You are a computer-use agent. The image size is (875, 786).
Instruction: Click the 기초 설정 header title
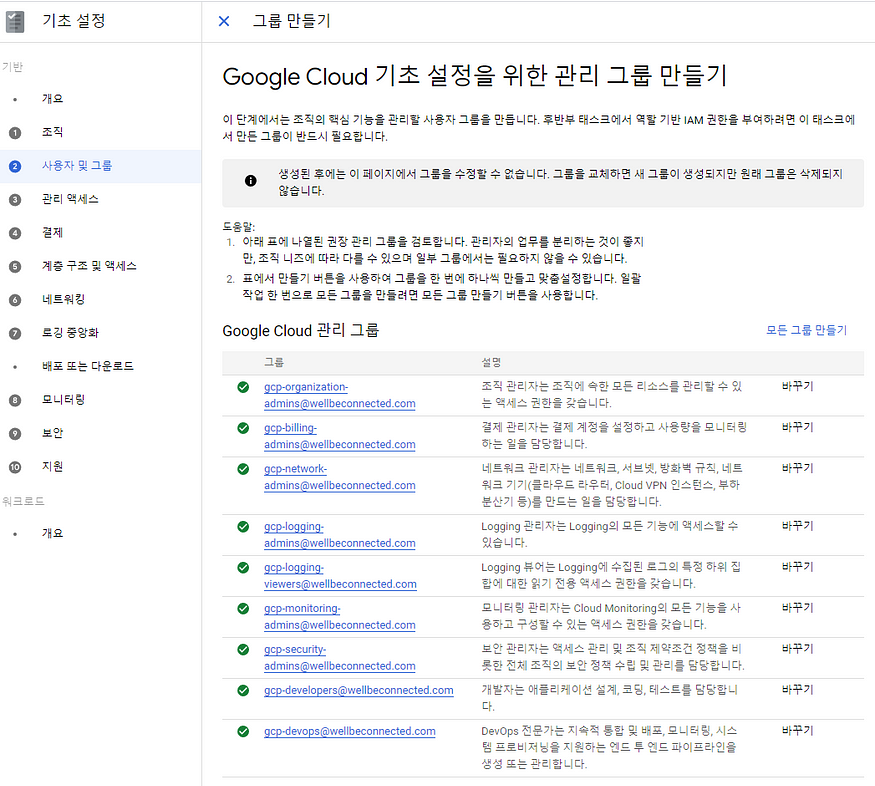74,21
